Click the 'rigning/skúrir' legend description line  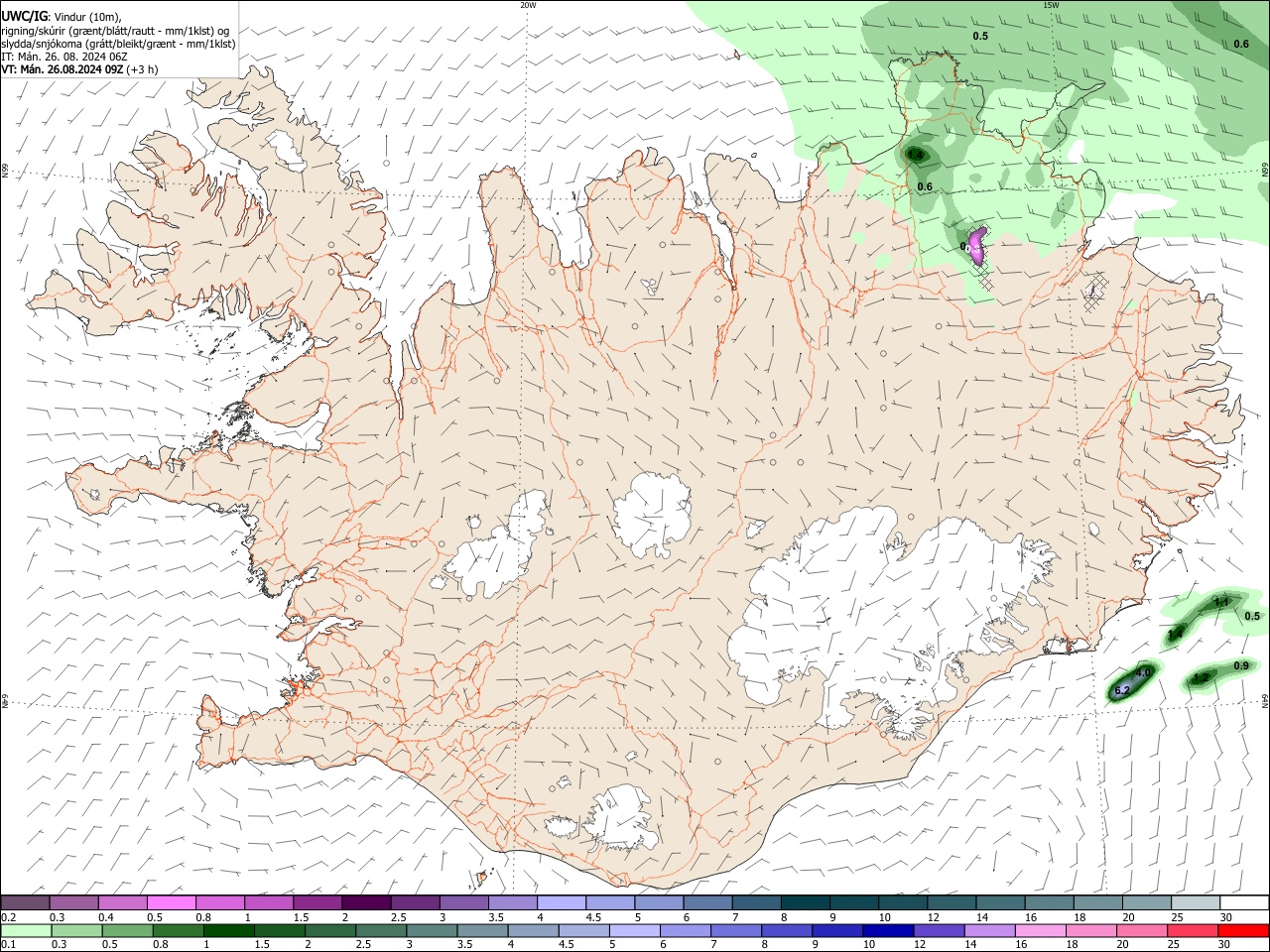pos(115,30)
